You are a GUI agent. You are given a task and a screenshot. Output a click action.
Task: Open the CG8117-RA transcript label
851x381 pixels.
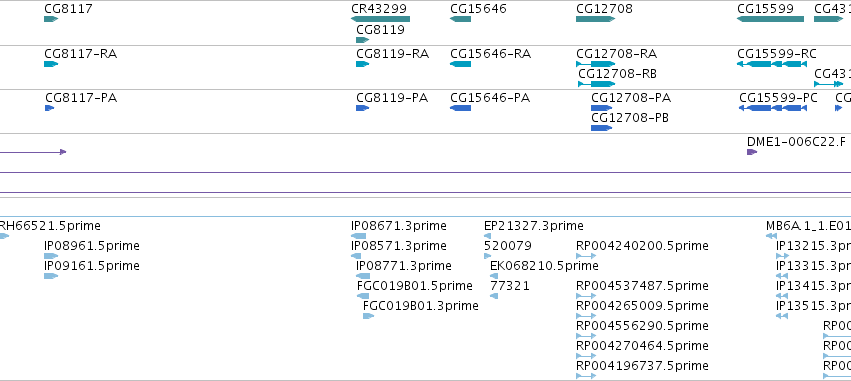pos(80,54)
